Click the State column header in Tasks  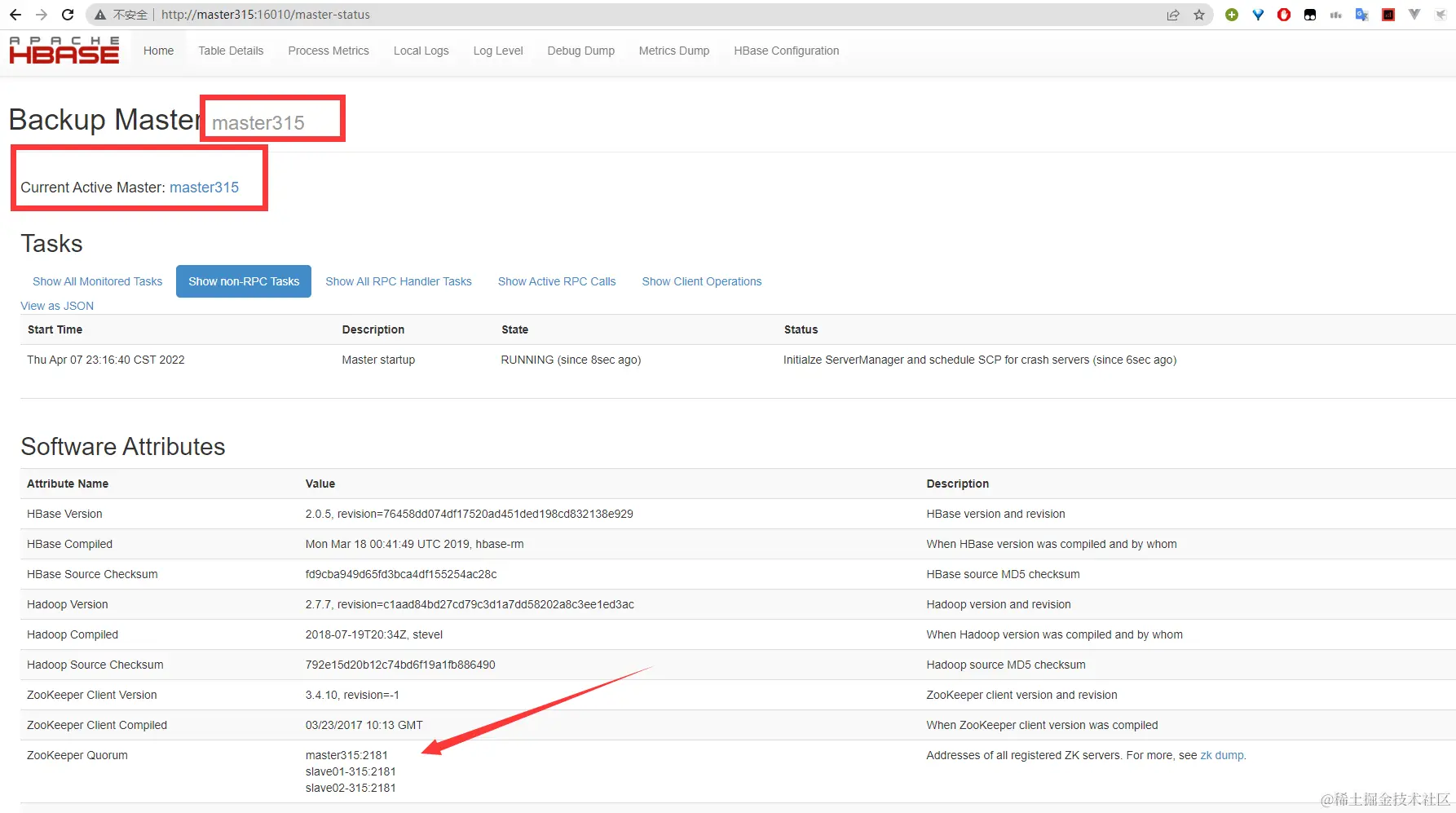514,329
